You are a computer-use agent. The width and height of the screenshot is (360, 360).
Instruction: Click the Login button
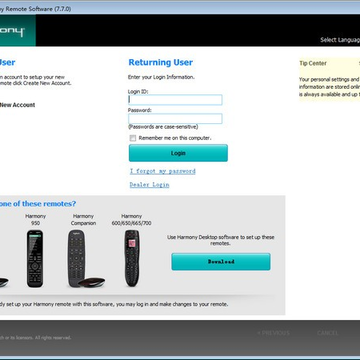coord(178,153)
